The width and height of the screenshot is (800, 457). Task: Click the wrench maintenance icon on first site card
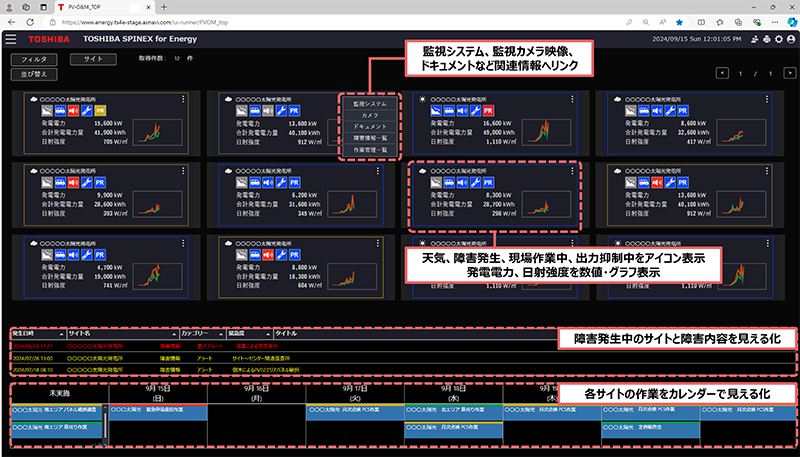click(x=85, y=111)
